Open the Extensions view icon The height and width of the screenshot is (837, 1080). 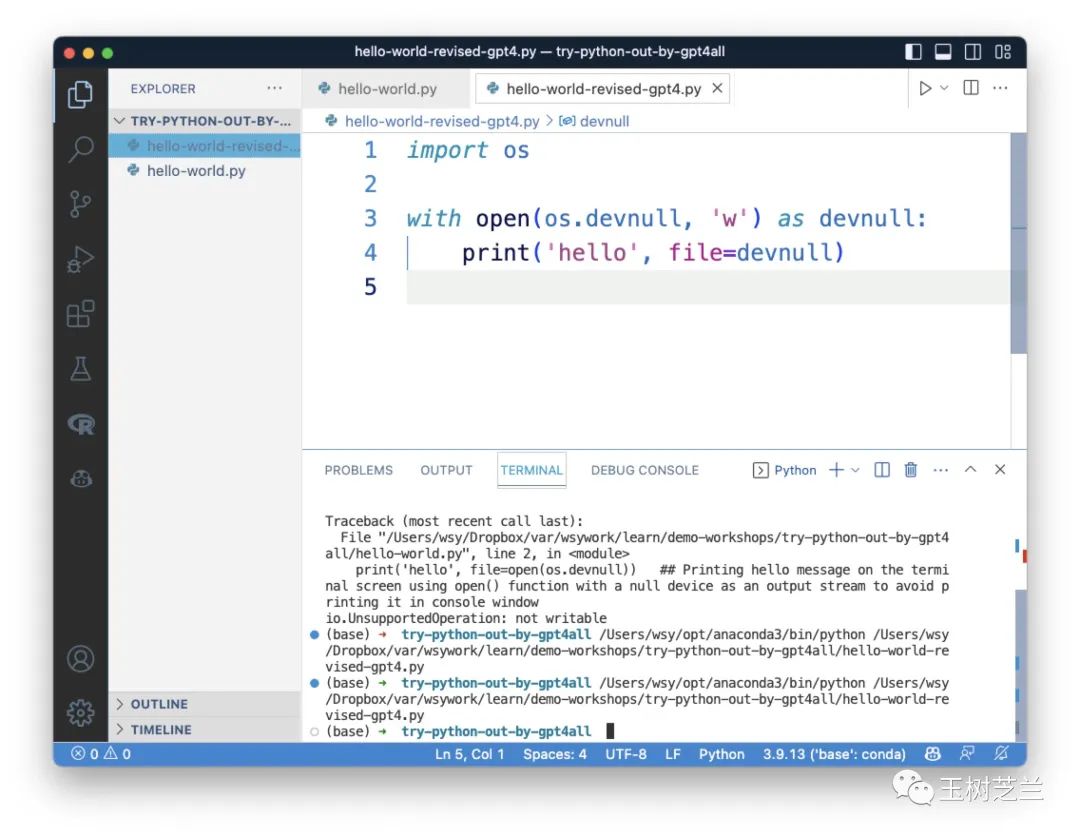point(81,314)
